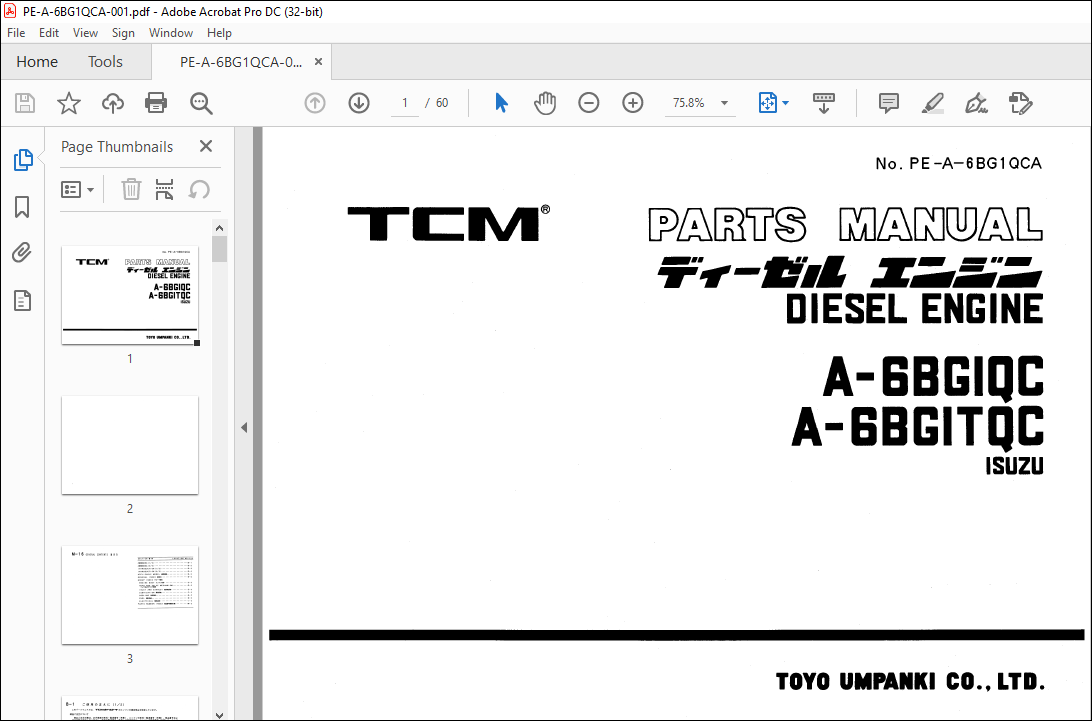Add a comment sticky note

889,103
